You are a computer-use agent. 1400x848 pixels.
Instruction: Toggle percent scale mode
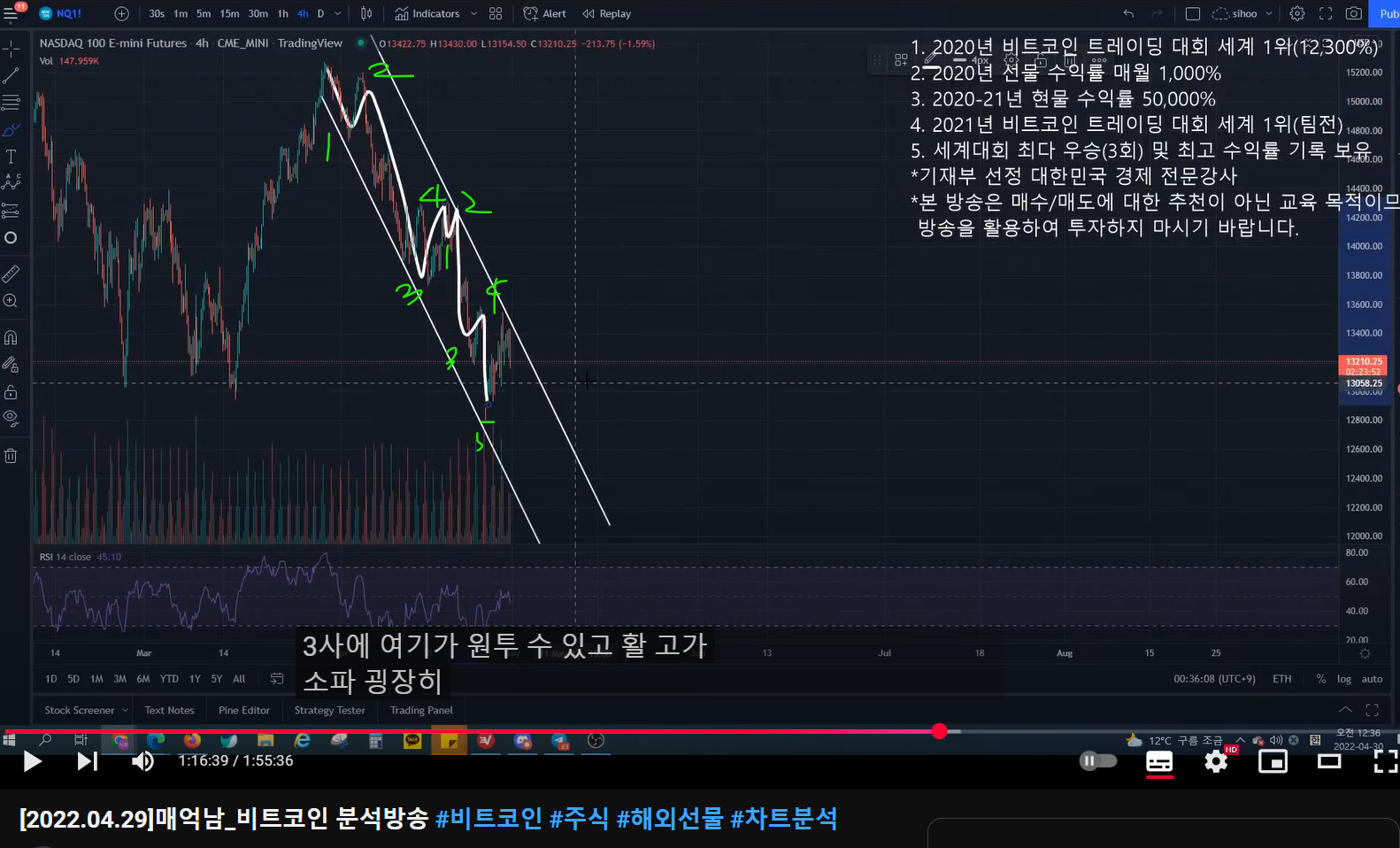coord(1321,679)
